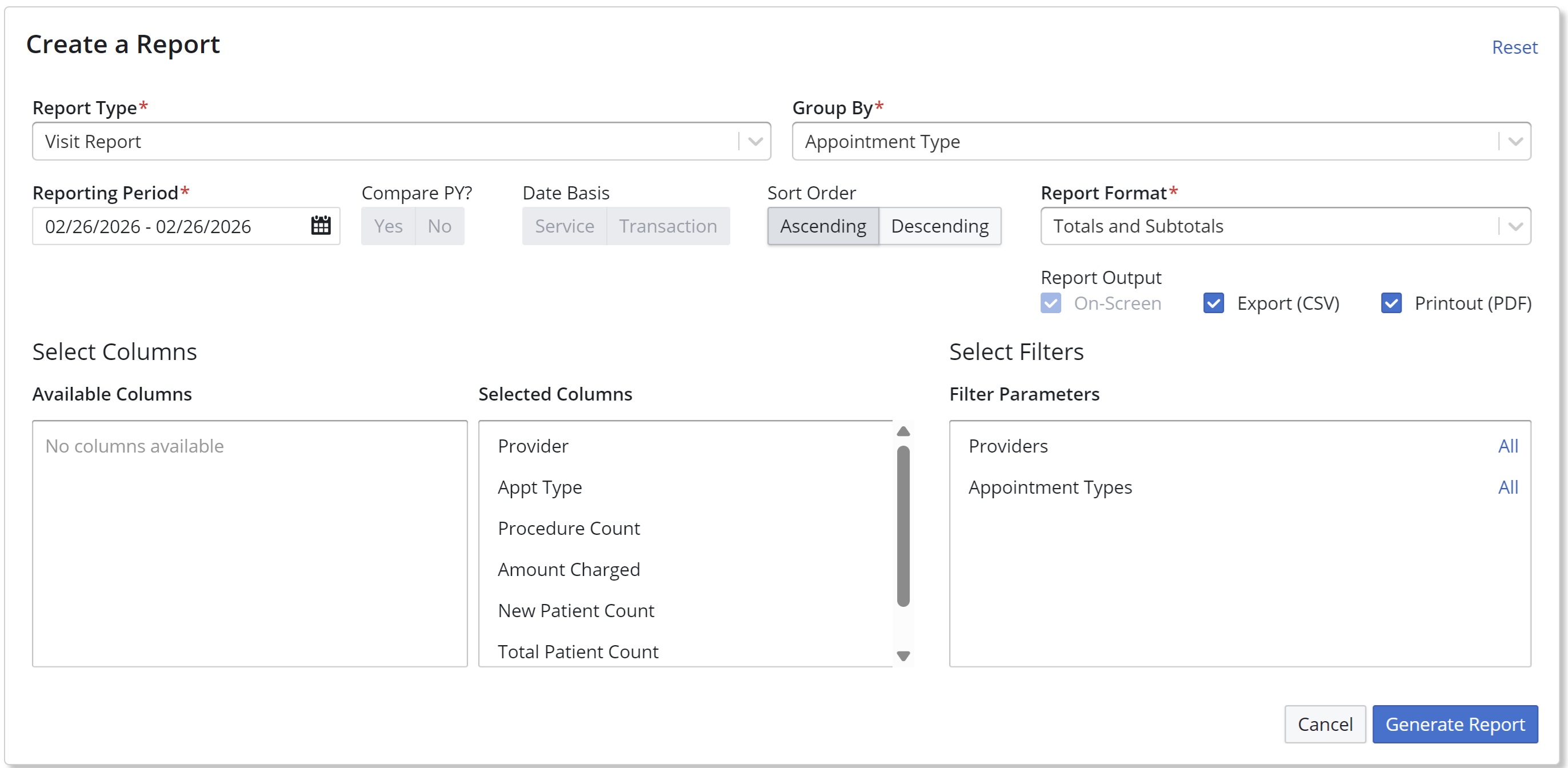Click the All link for Appointment Types
Viewport: 1568px width, 768px height.
click(x=1508, y=487)
